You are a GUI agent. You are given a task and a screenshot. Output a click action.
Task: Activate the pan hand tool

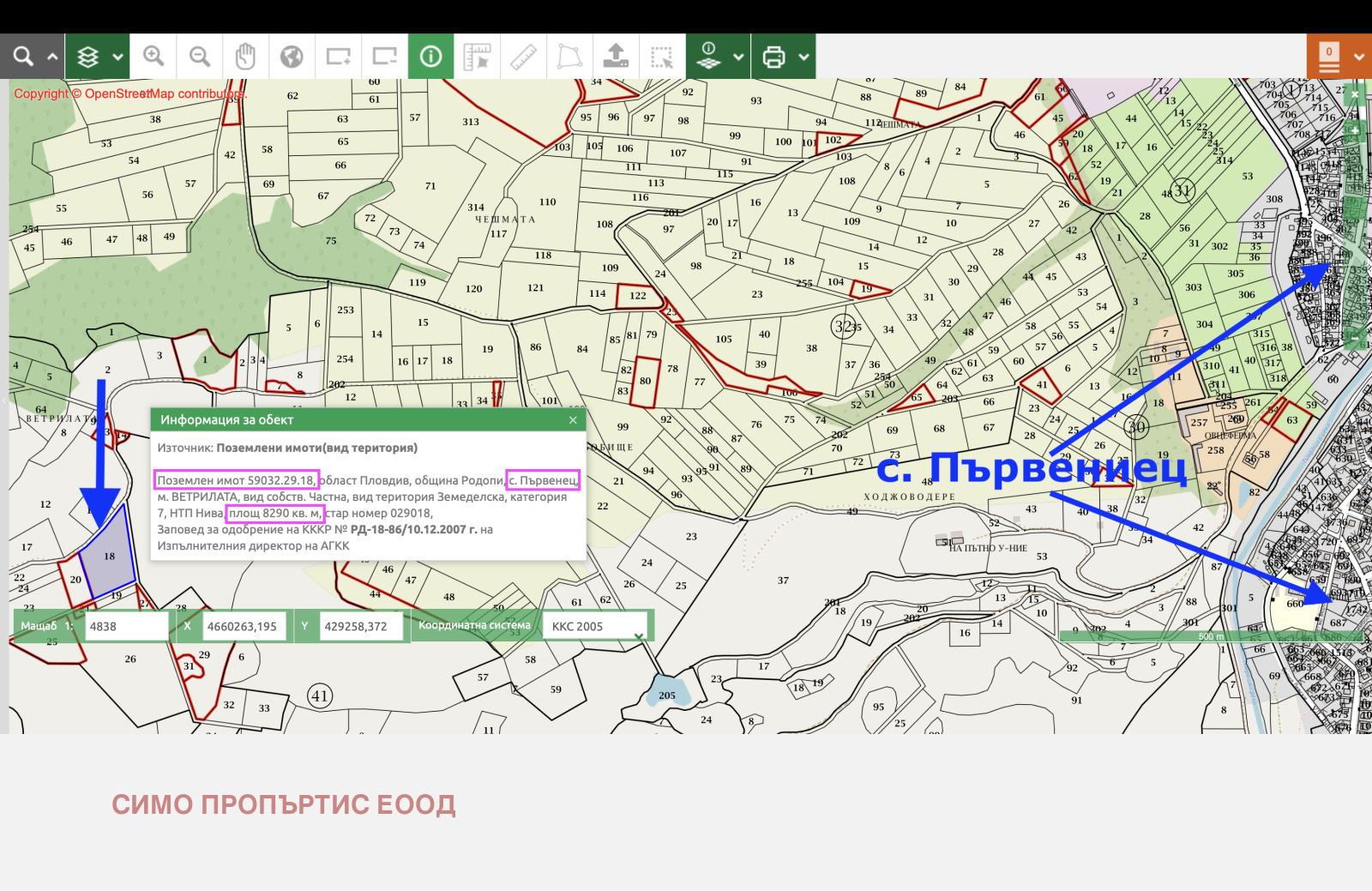pyautogui.click(x=246, y=56)
